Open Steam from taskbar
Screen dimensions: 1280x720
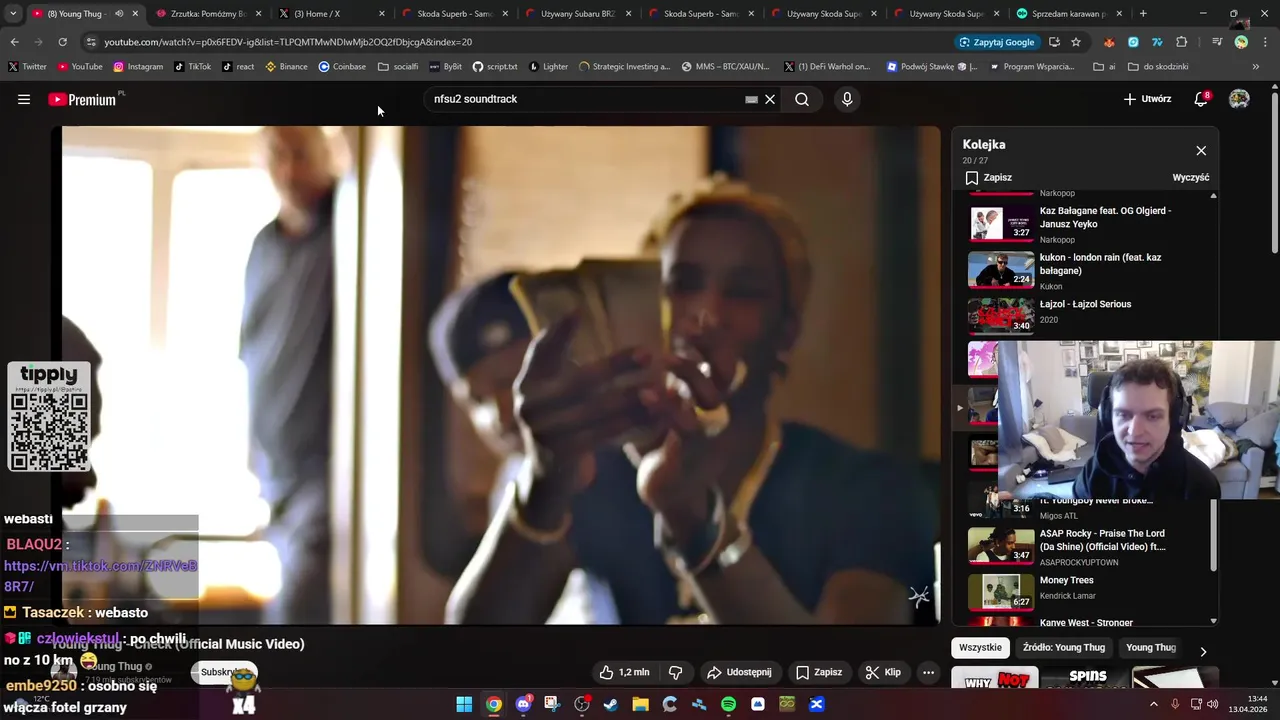611,704
